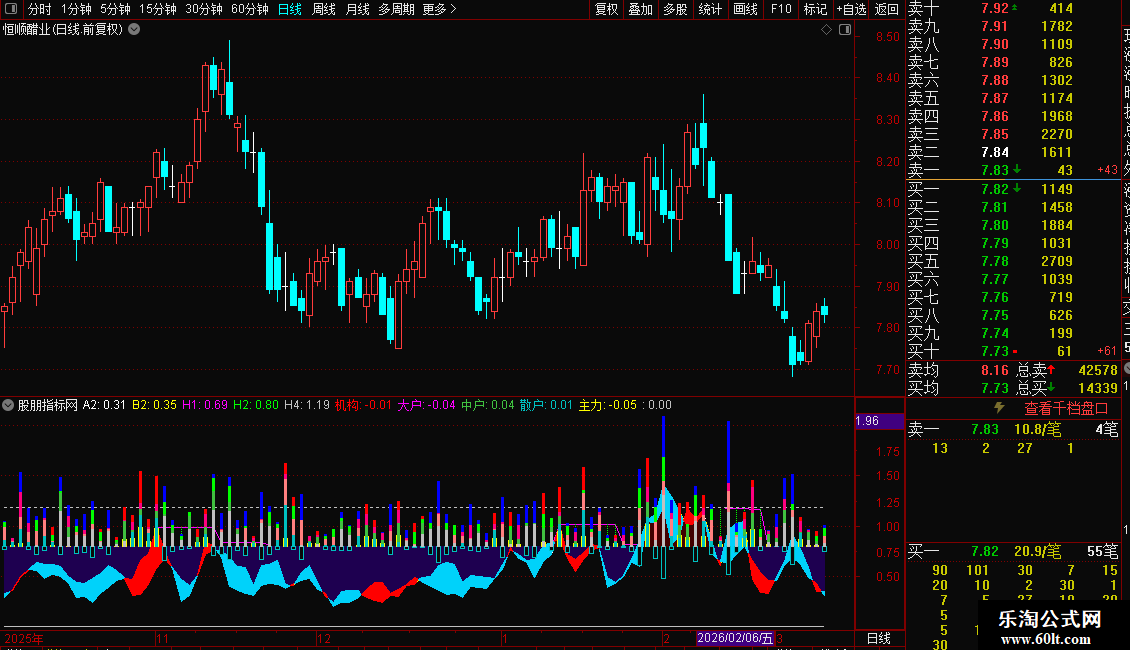The width and height of the screenshot is (1130, 650).
Task: Switch to the 月线 monthly chart
Action: pos(357,9)
